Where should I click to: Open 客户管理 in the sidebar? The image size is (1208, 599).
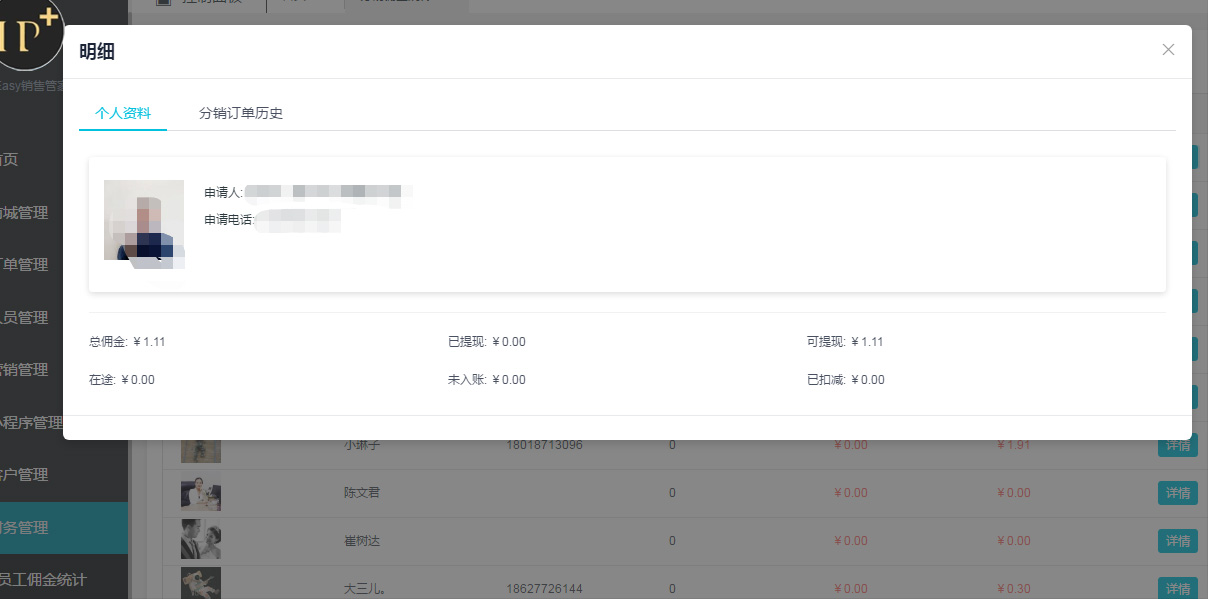[x=26, y=475]
